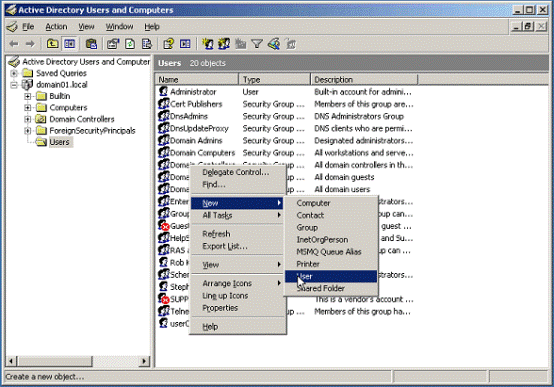
Task: Open the Help menu in menu bar
Action: [x=152, y=27]
